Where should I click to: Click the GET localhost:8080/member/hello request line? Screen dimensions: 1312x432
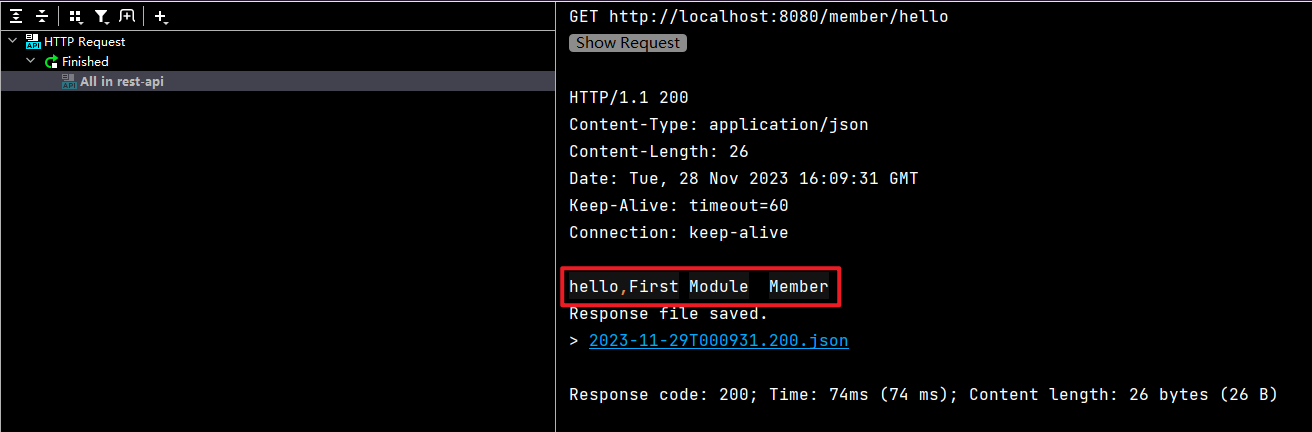tap(758, 17)
